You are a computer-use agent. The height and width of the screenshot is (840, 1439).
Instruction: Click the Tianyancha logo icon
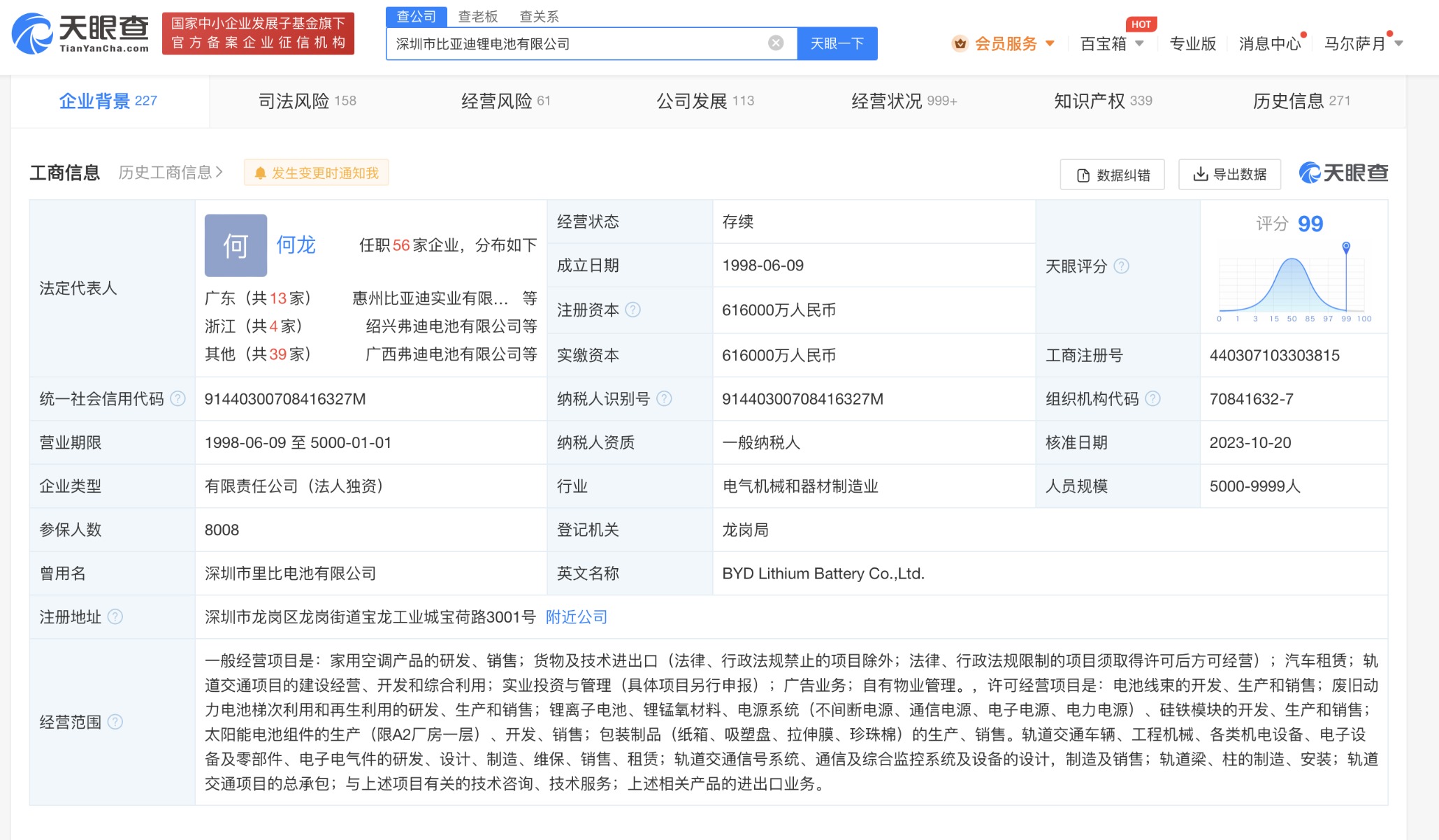tap(32, 31)
